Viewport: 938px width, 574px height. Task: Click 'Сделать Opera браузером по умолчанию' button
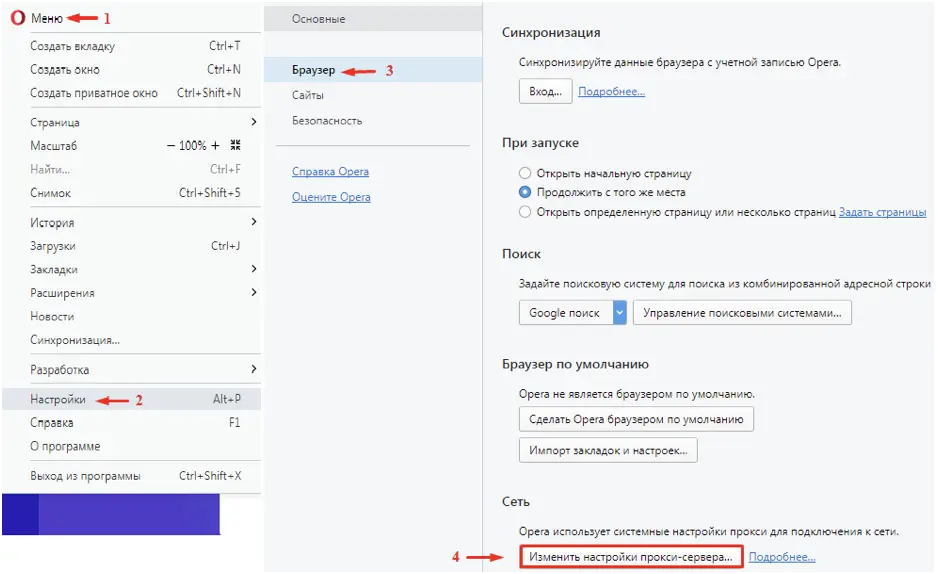[x=636, y=418]
